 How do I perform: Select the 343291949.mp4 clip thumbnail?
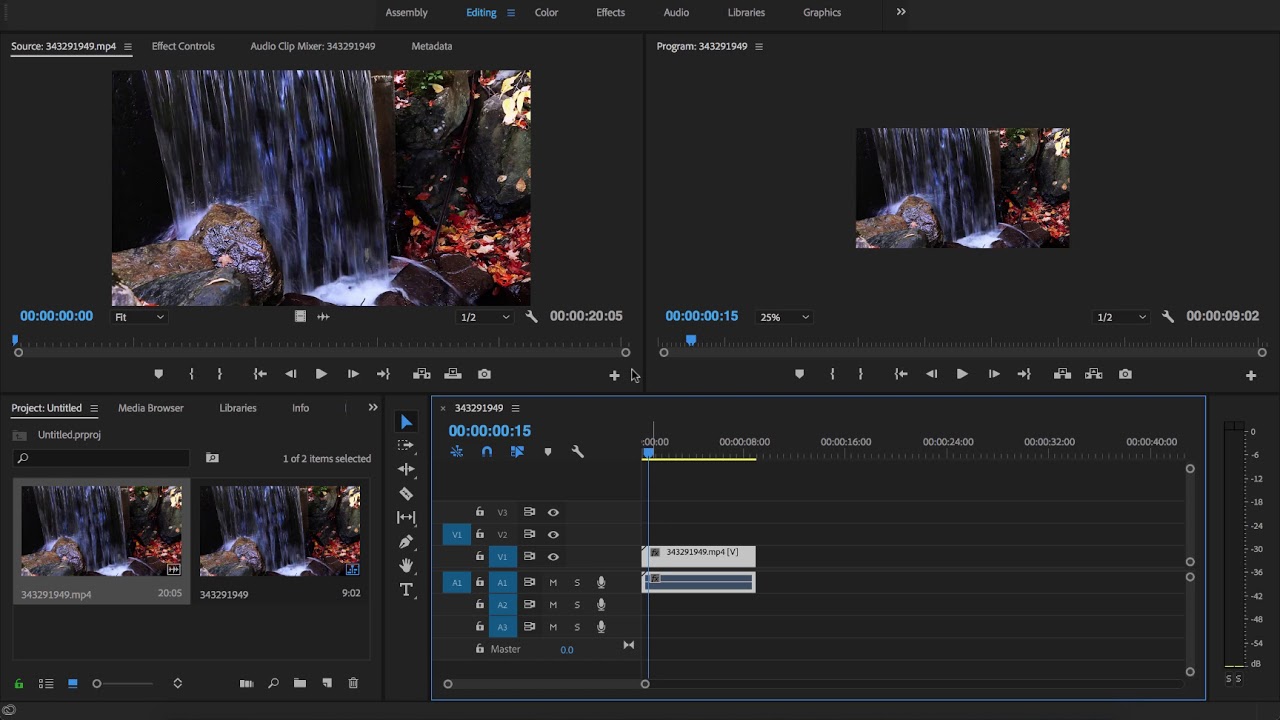pos(101,531)
